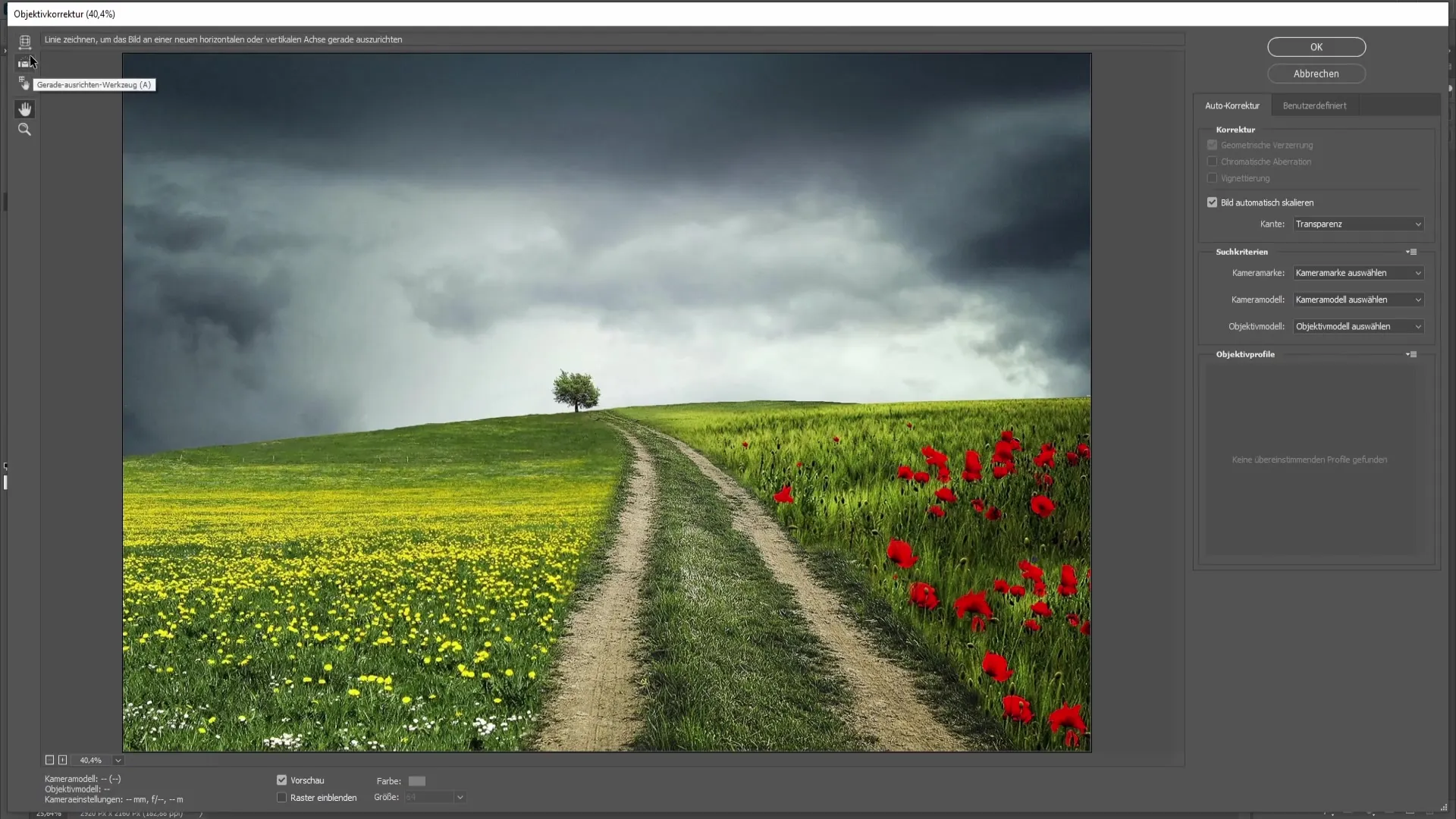1456x819 pixels.
Task: Click the zoom in plus icon
Action: 63,760
